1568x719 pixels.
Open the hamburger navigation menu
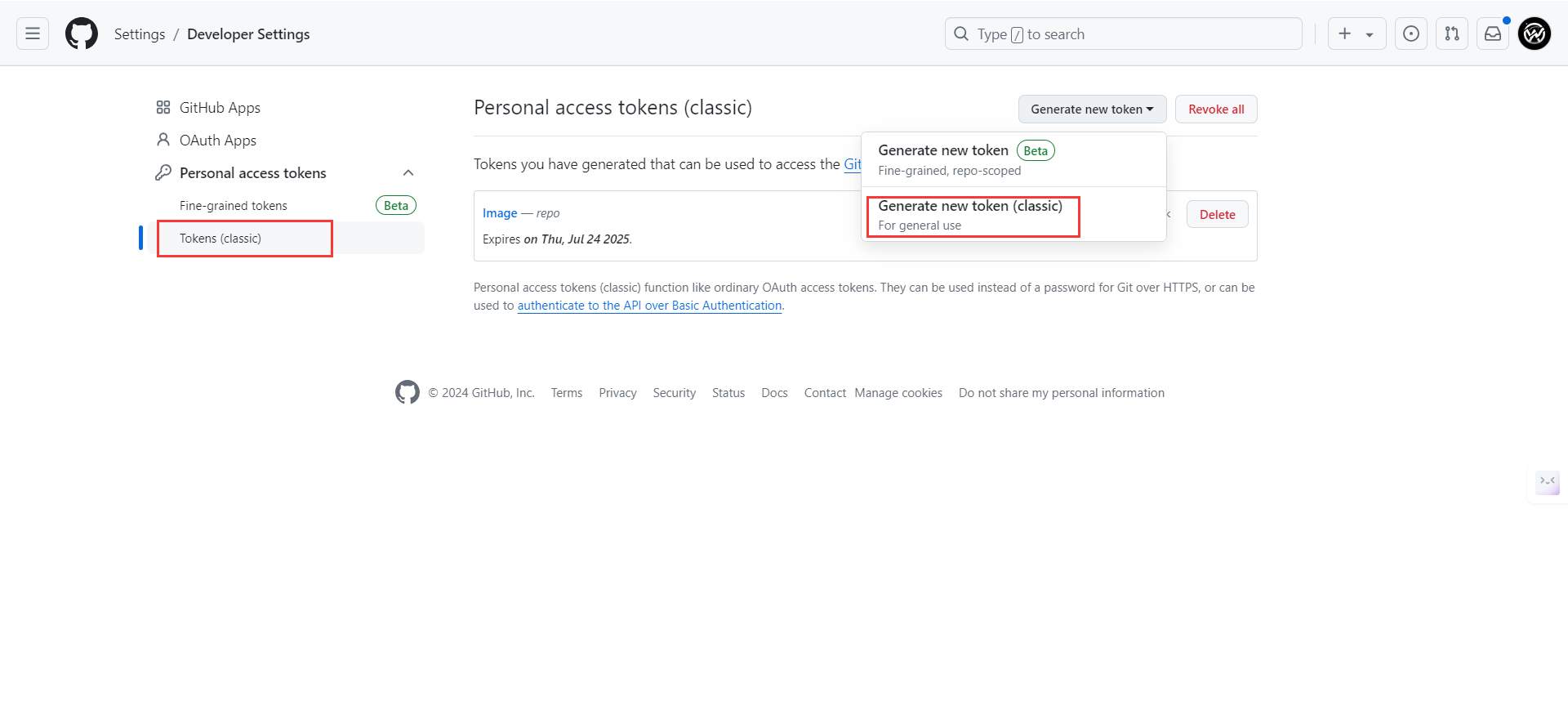33,33
